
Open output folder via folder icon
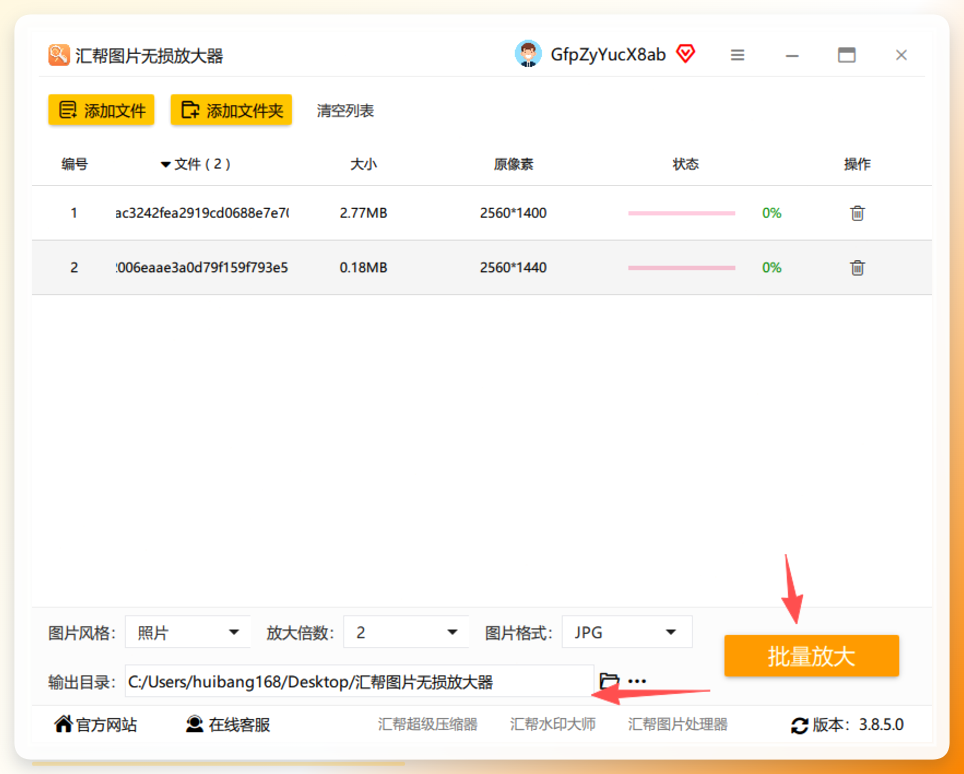tap(609, 681)
